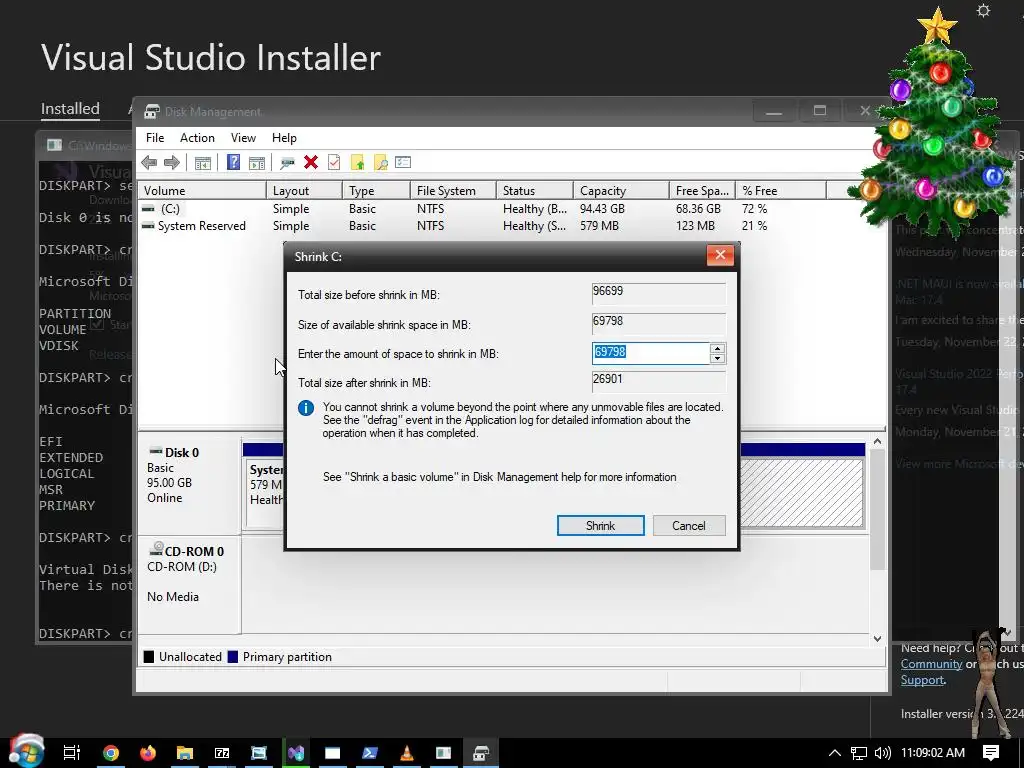Viewport: 1024px width, 768px height.
Task: Sort by the Volume column header
Action: coord(202,191)
